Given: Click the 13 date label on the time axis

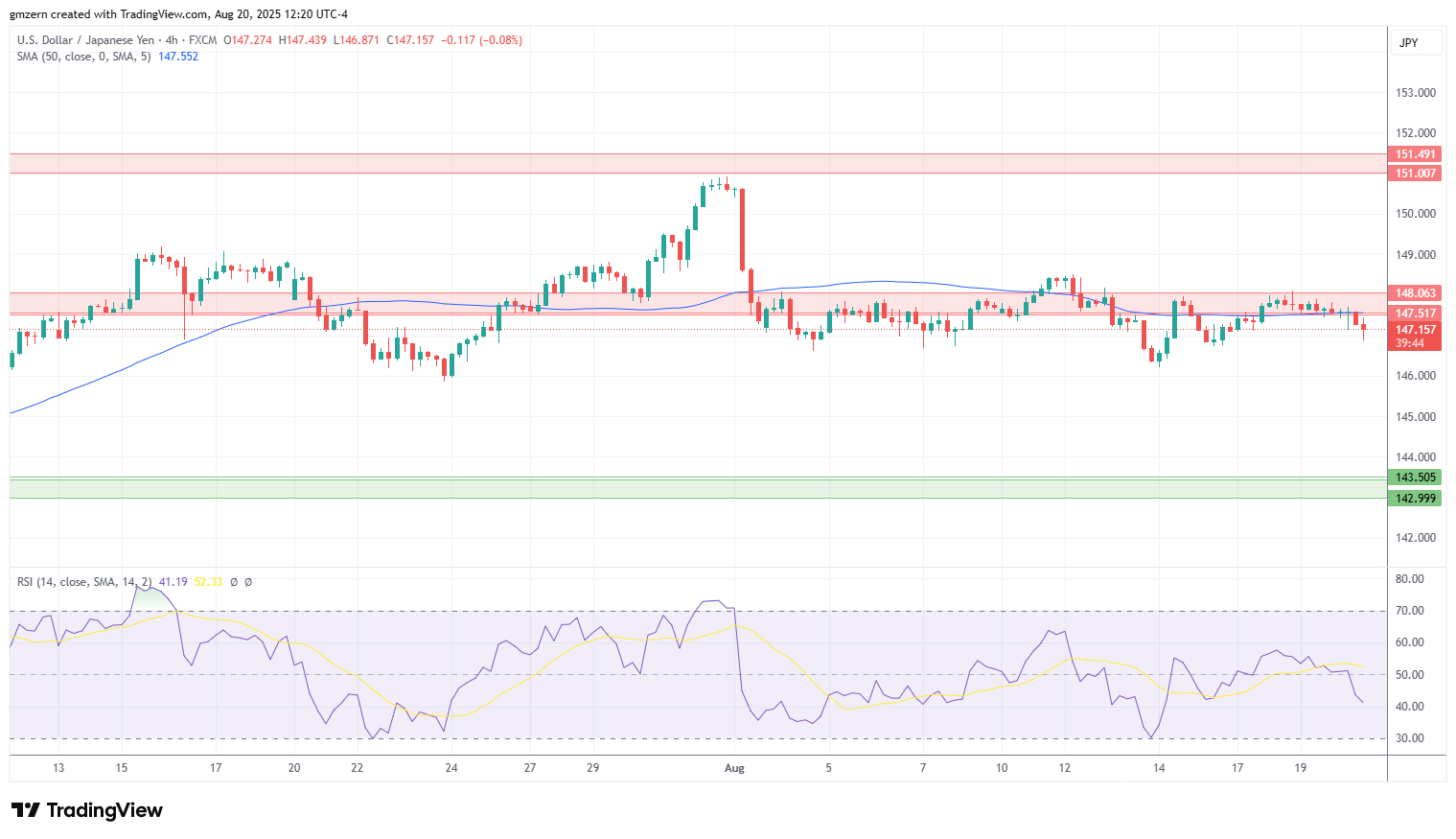Looking at the screenshot, I should click(x=58, y=768).
